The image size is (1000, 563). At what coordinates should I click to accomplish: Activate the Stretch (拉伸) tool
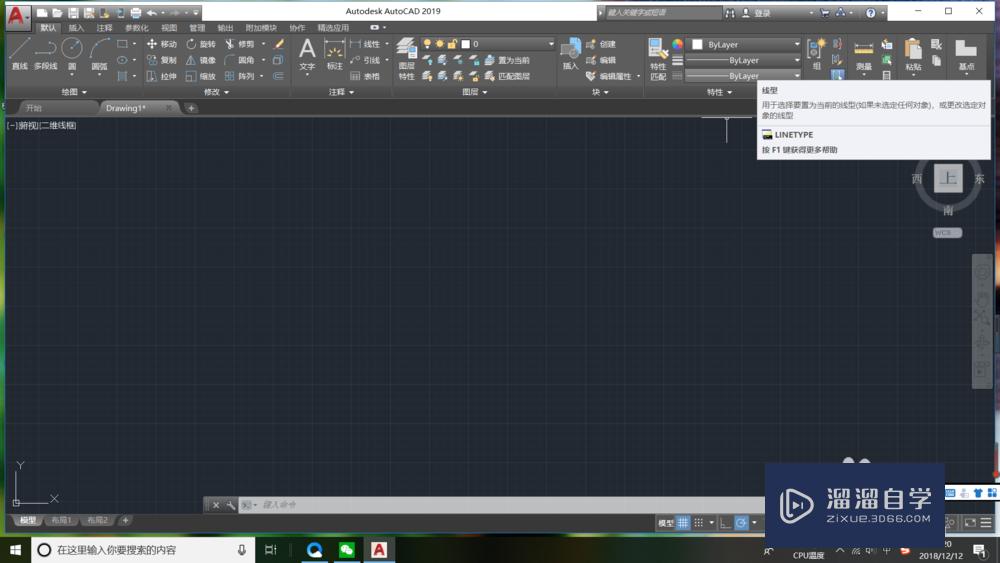coord(161,76)
